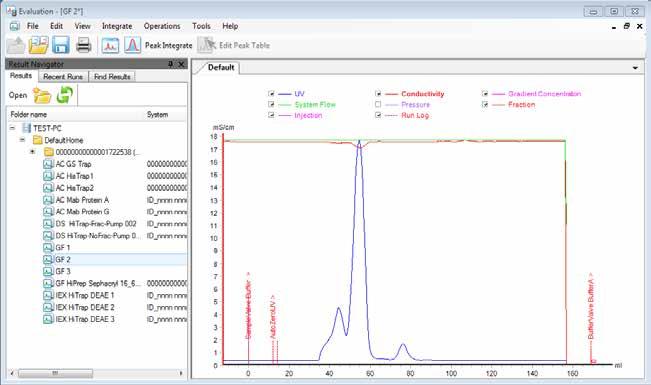
Task: Open the Help menu
Action: click(x=230, y=26)
